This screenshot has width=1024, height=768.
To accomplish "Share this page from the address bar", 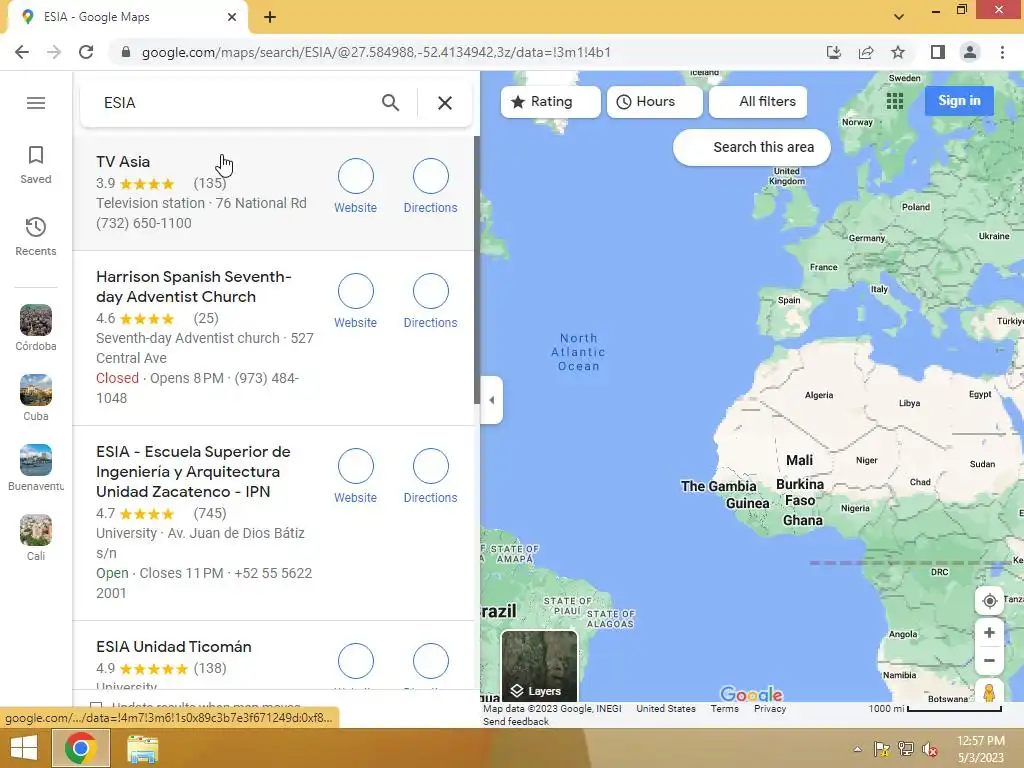I will click(866, 52).
